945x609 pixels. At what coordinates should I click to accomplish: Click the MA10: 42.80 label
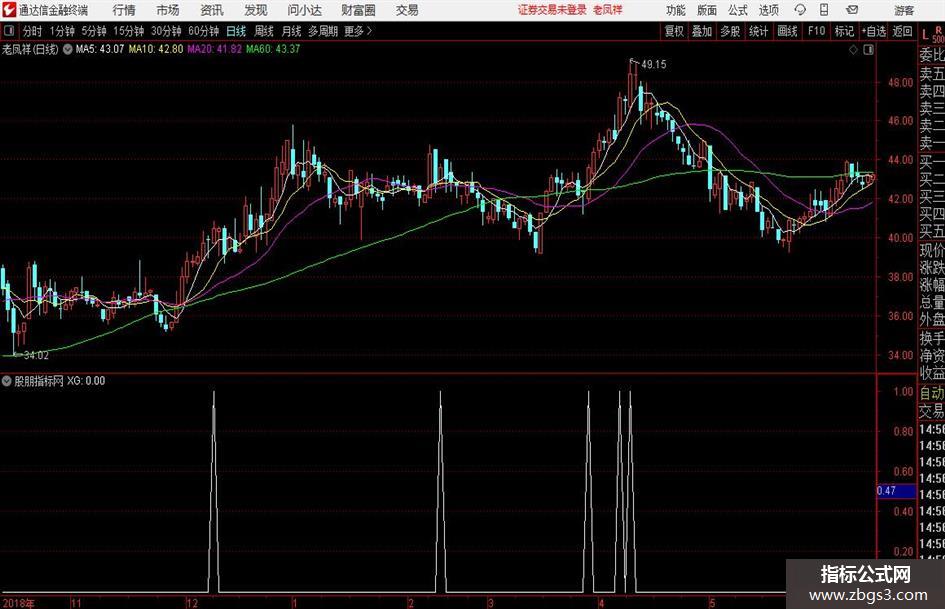155,49
